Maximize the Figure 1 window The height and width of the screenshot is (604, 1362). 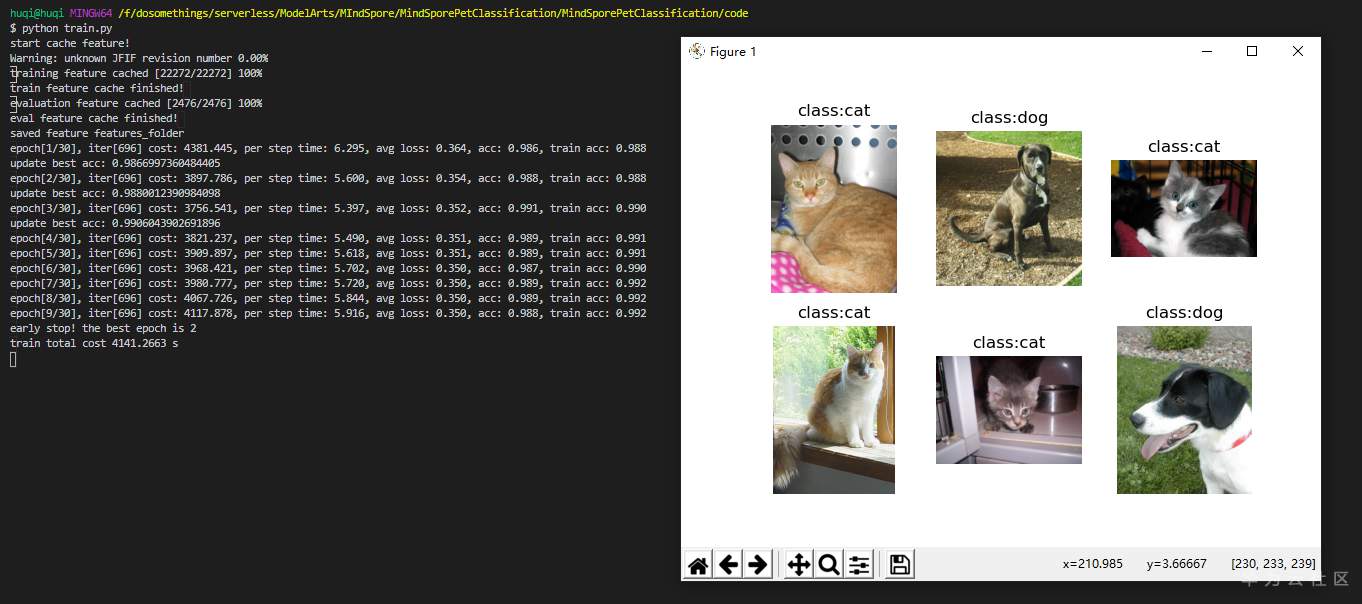coord(1252,51)
